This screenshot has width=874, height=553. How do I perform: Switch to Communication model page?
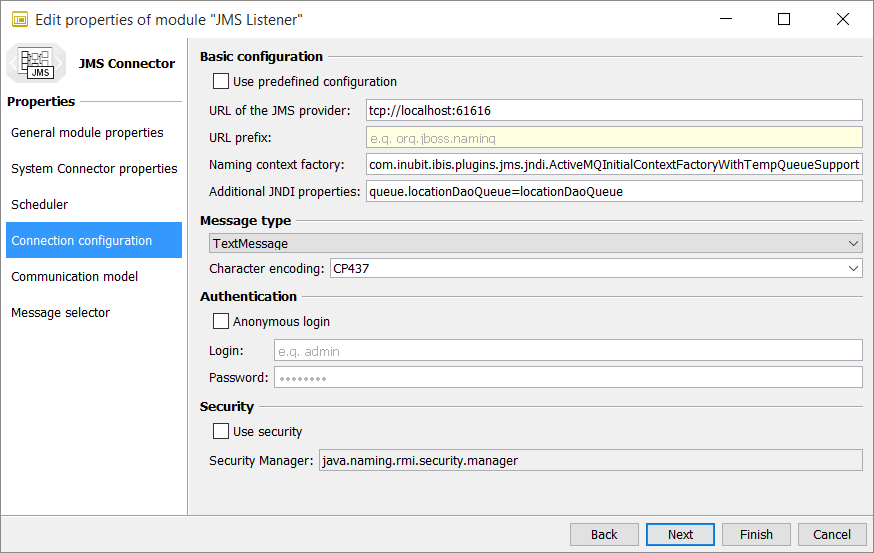75,277
